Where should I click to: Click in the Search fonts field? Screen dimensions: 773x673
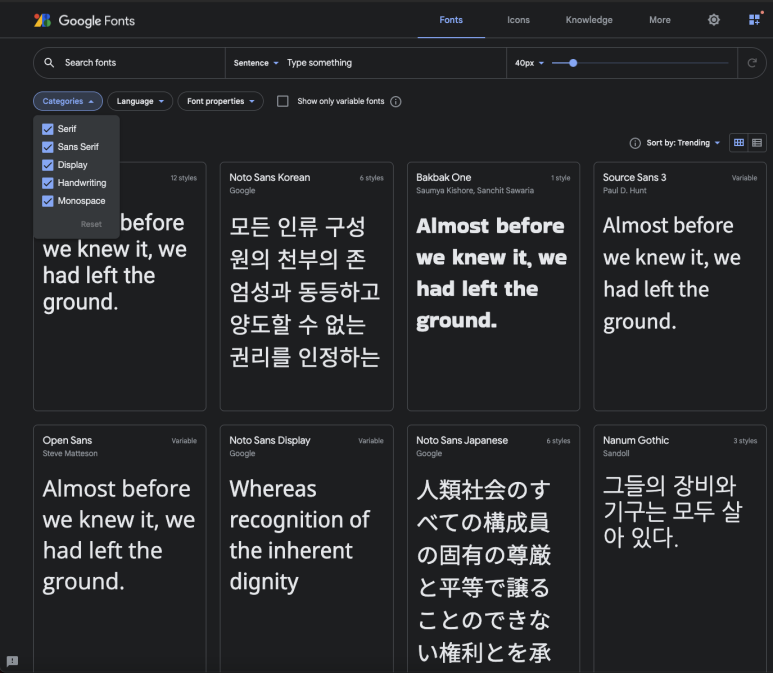[130, 63]
